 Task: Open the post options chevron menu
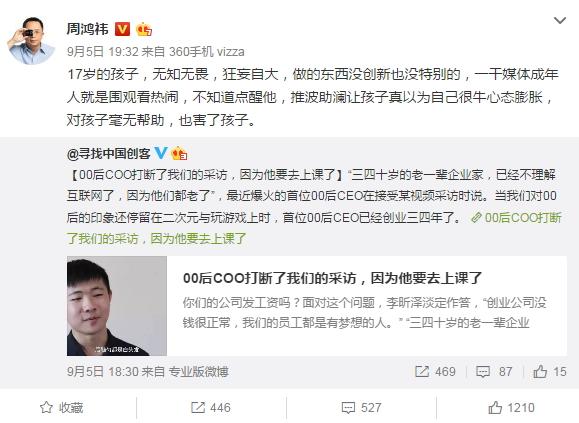(x=560, y=20)
